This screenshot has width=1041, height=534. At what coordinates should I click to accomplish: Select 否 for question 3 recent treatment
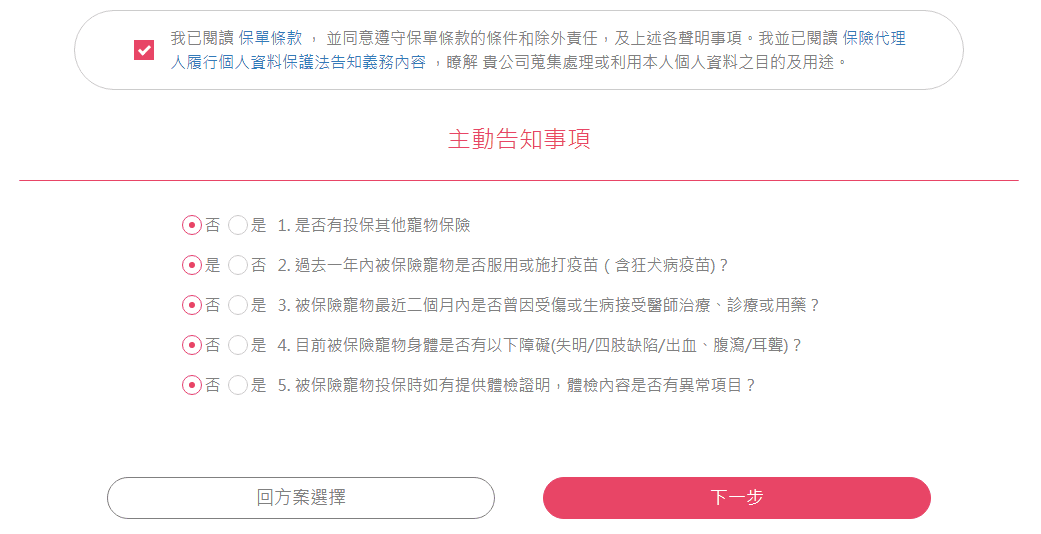[x=192, y=305]
